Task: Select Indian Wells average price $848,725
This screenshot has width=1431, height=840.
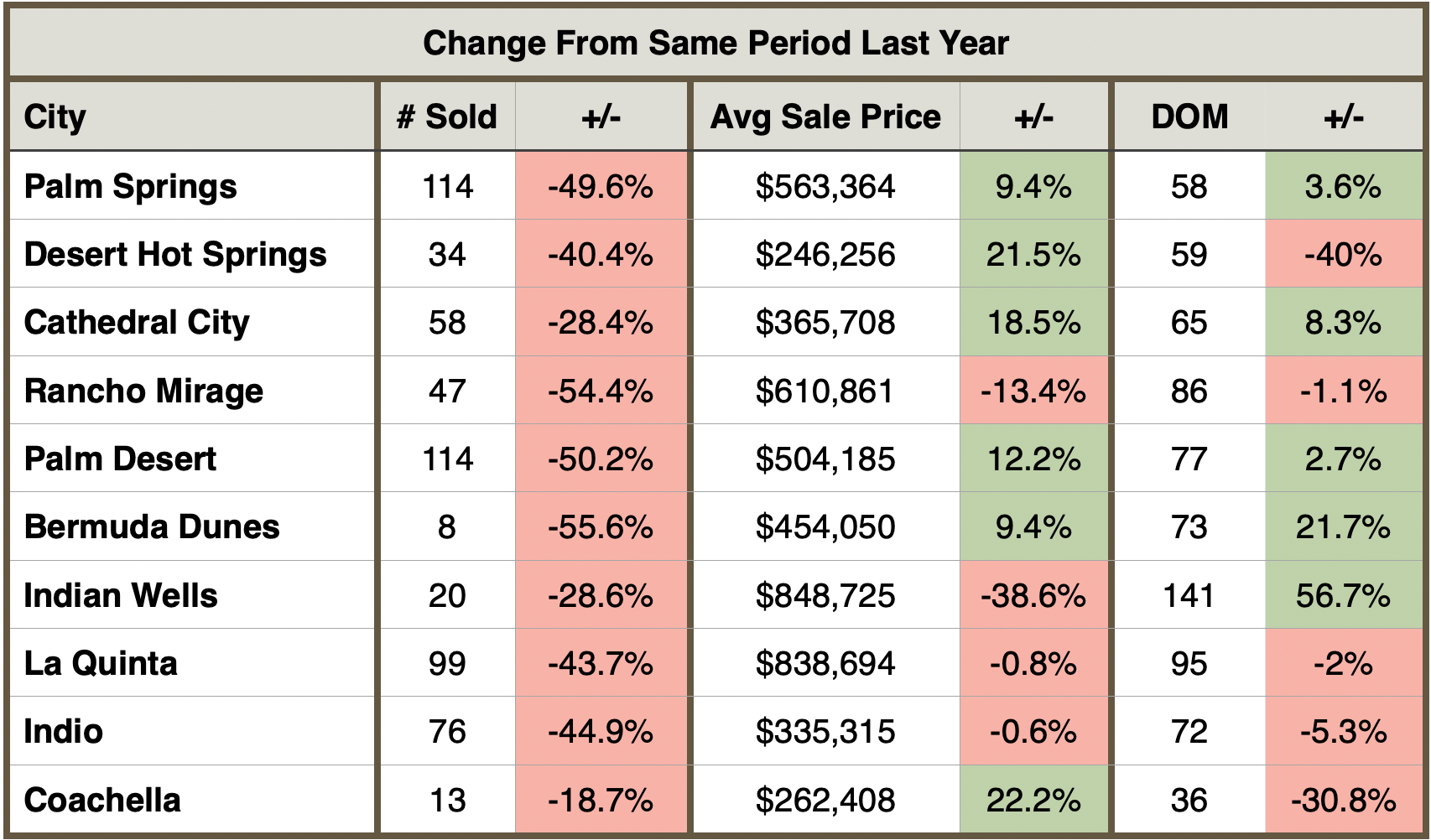Action: 825,596
